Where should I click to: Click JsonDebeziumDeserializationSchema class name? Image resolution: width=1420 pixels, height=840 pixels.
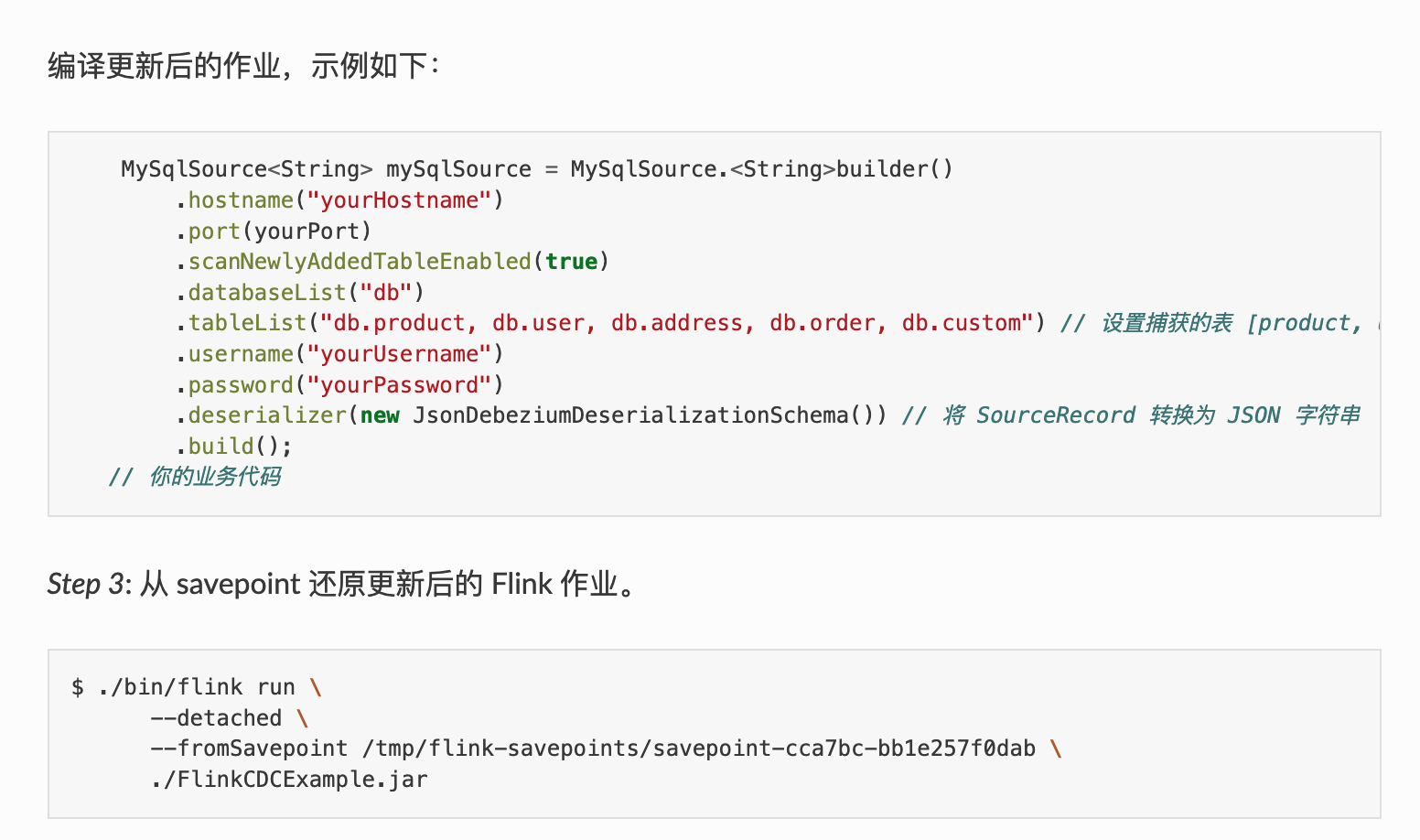631,415
